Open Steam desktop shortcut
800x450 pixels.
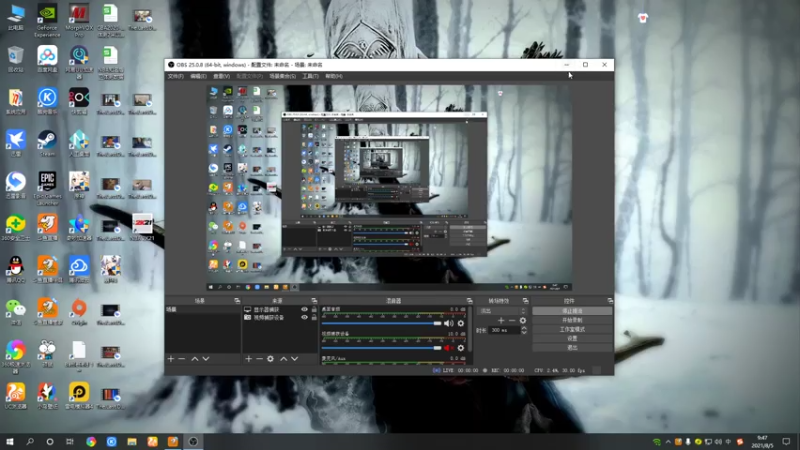tap(47, 143)
